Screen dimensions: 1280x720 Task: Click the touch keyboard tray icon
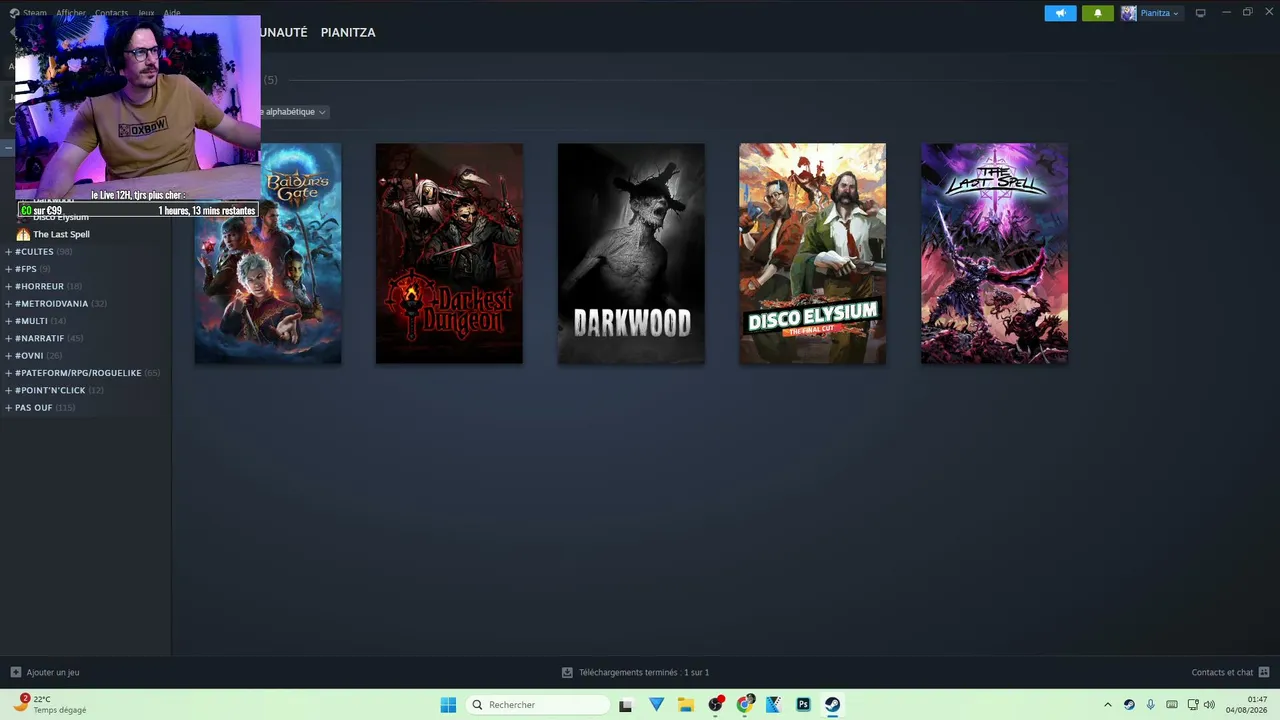1172,705
